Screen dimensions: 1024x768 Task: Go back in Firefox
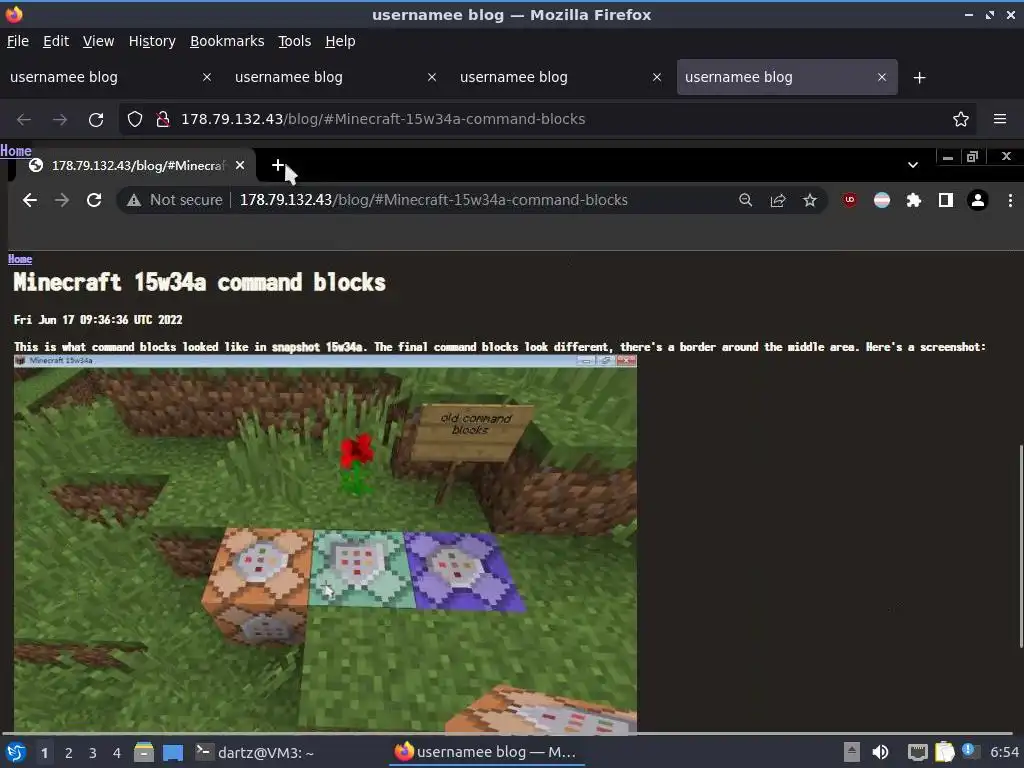click(24, 120)
